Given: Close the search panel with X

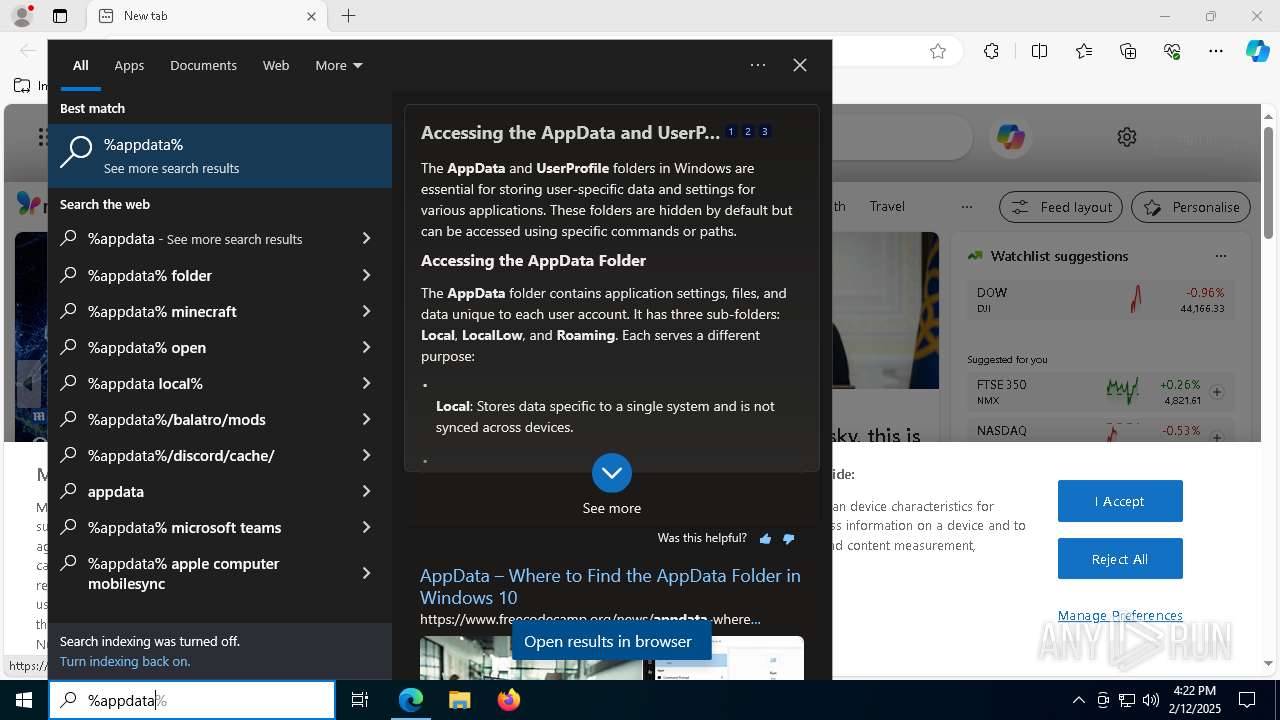Looking at the screenshot, I should click(800, 65).
